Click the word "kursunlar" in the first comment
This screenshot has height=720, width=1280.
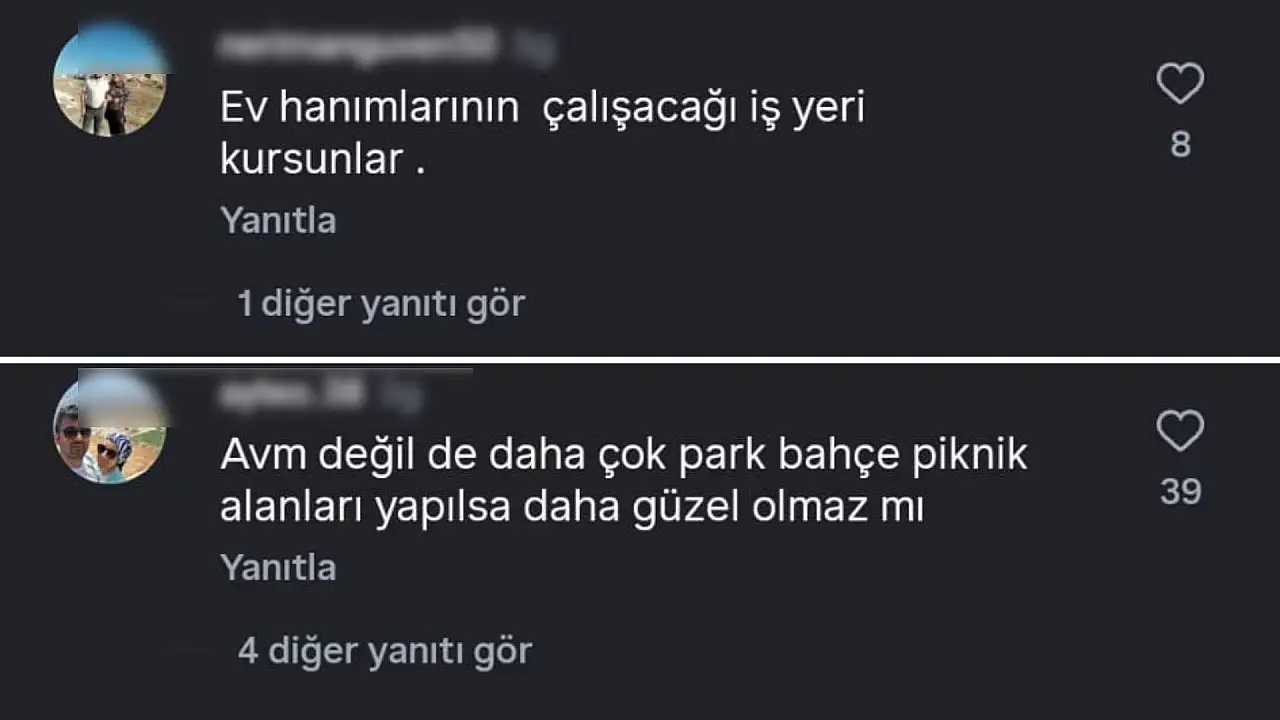[x=311, y=159]
